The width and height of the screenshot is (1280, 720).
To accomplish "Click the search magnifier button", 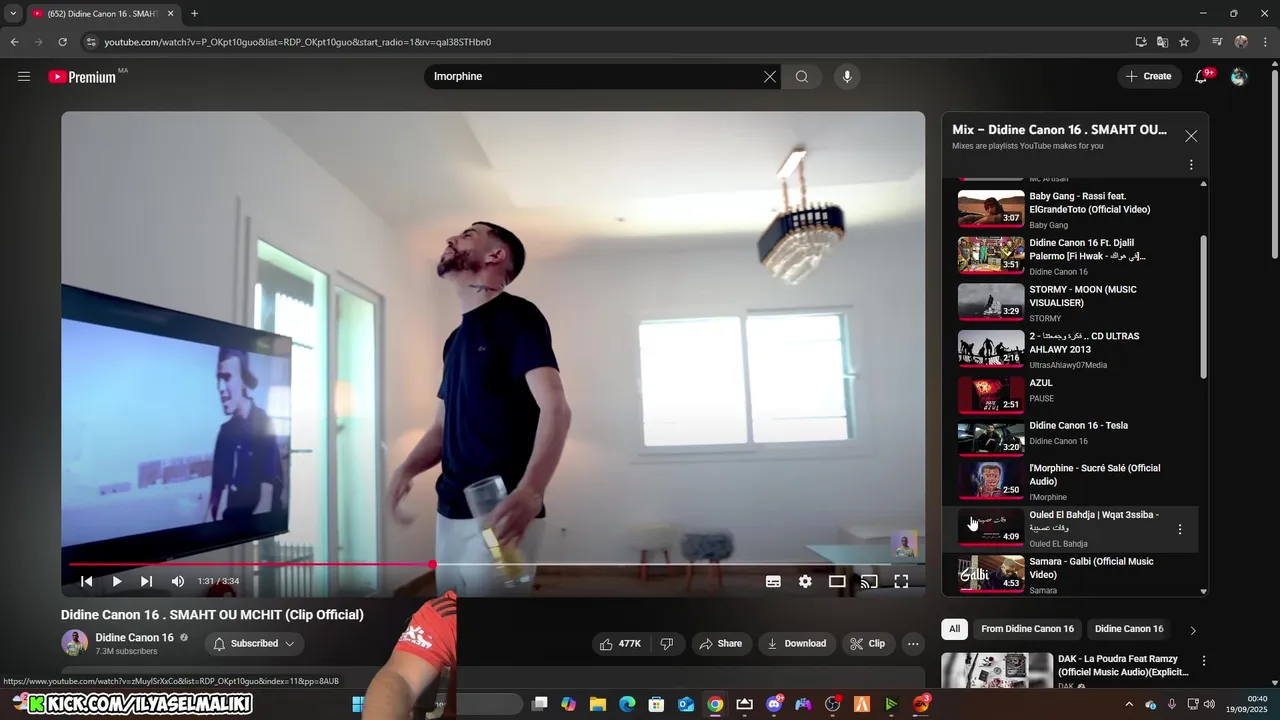I will pos(802,77).
